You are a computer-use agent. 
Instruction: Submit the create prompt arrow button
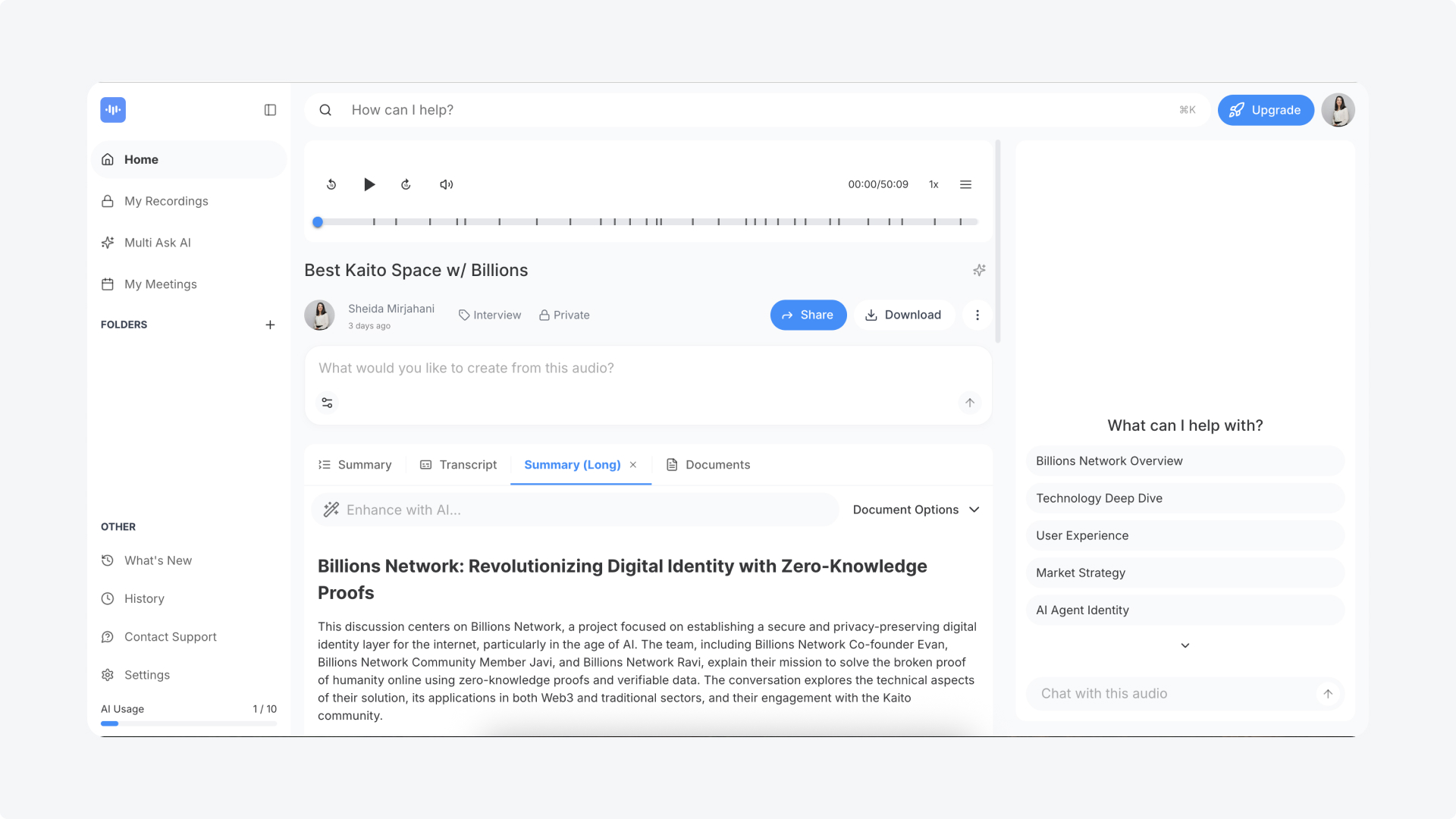click(970, 403)
